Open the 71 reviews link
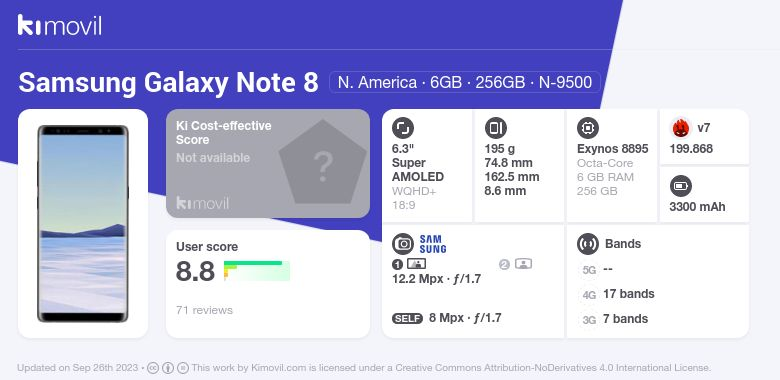 (204, 310)
